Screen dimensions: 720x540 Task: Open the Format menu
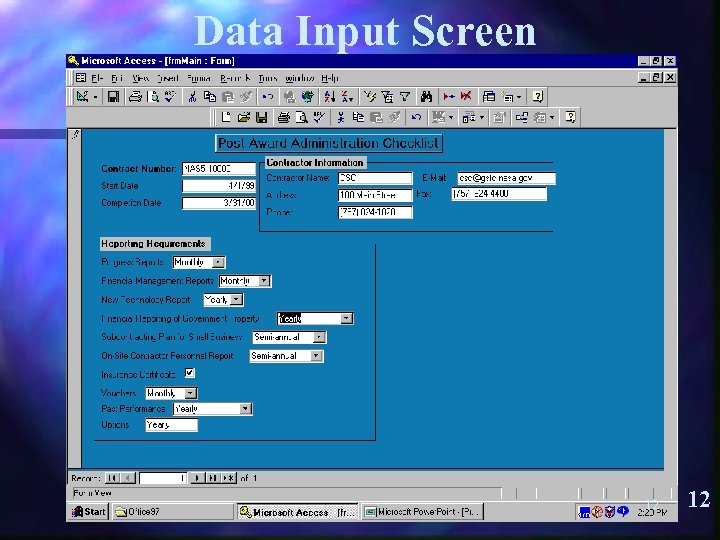(199, 79)
